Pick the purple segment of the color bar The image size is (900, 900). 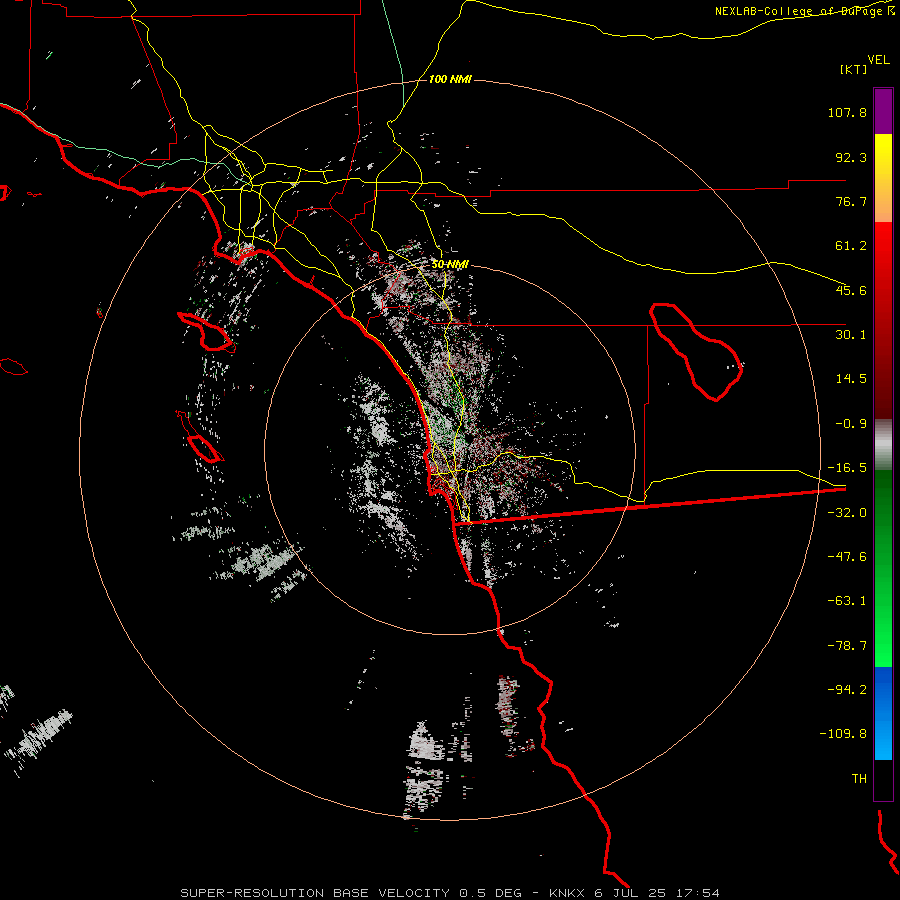(883, 112)
